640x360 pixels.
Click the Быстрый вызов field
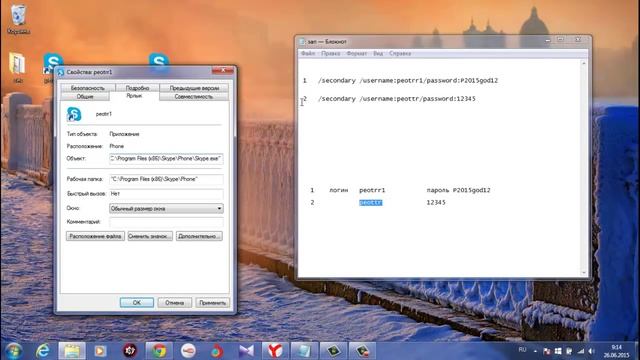(x=166, y=194)
